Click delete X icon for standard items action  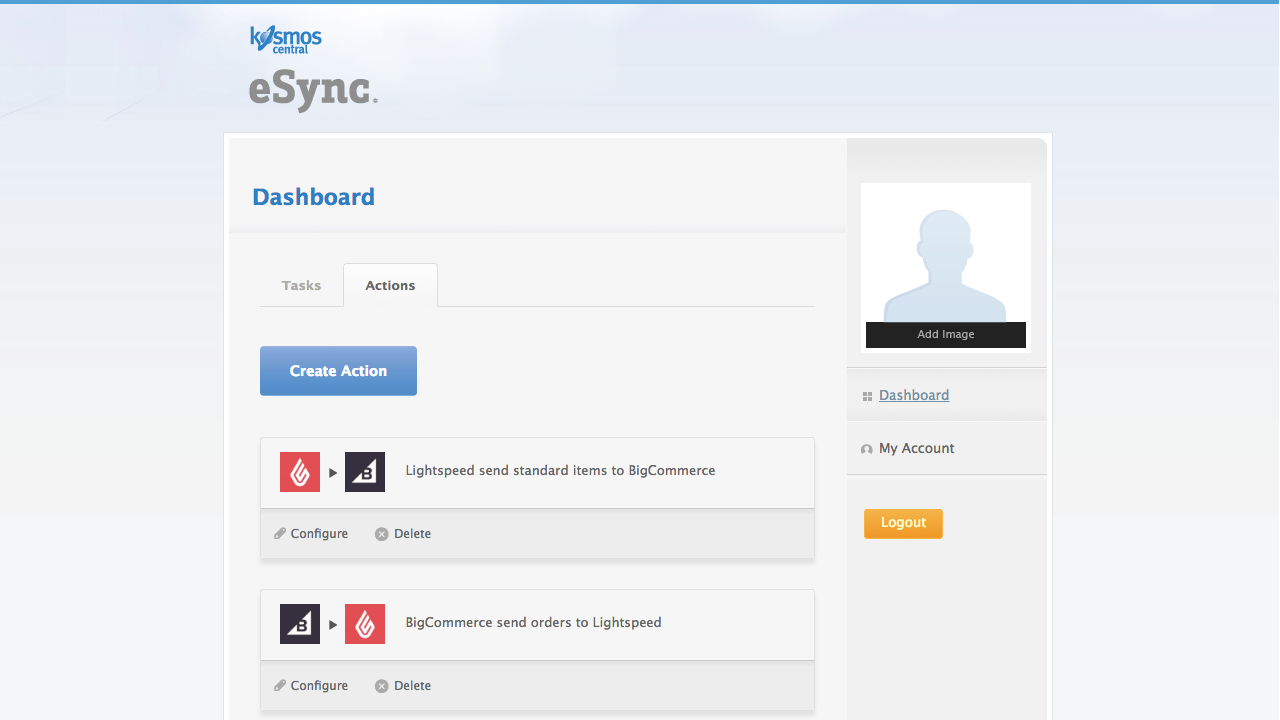(x=381, y=534)
